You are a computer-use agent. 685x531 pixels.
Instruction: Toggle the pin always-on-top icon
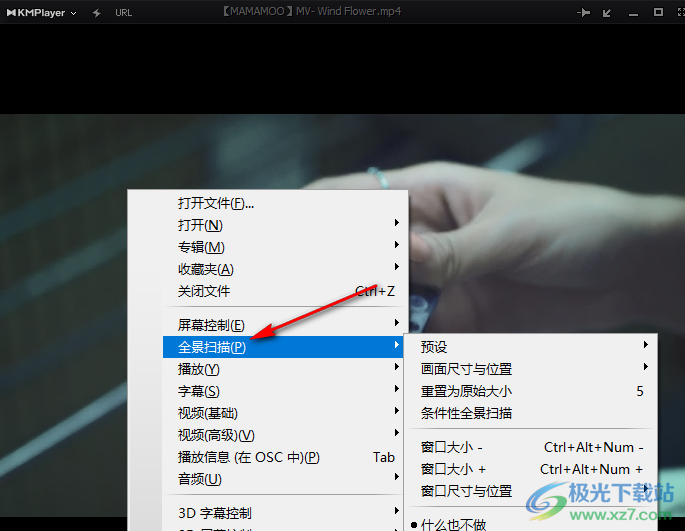(x=583, y=13)
